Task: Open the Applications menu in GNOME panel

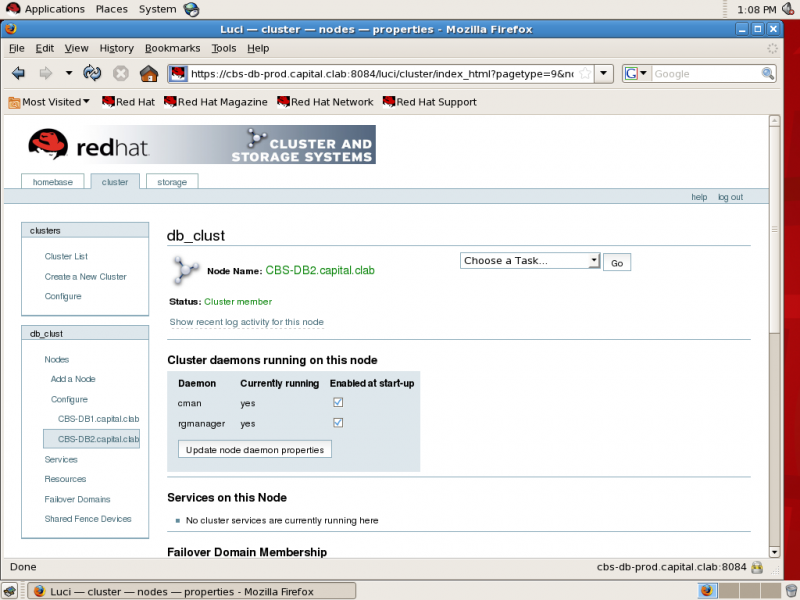Action: 45,9
